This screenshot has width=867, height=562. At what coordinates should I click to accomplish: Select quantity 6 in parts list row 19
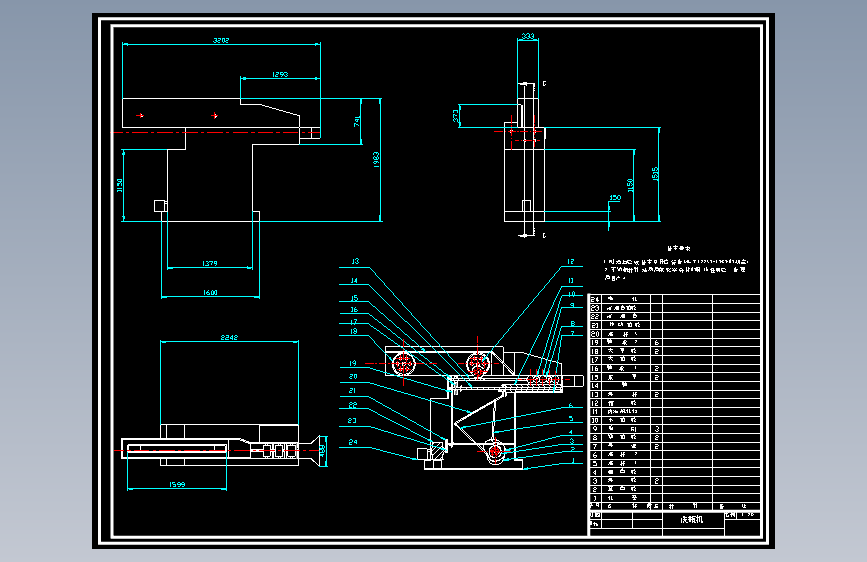point(656,342)
